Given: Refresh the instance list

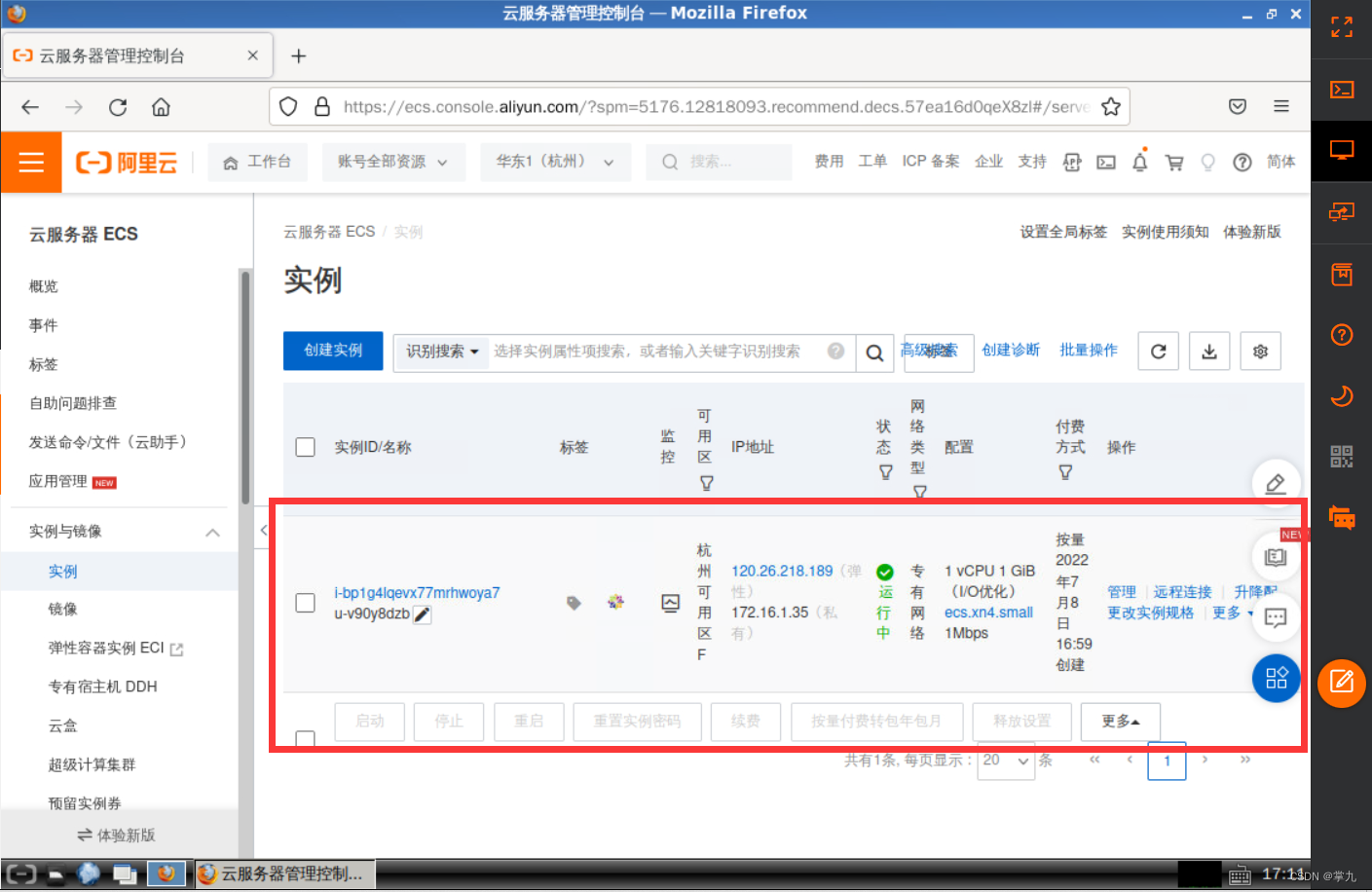Looking at the screenshot, I should click(1159, 352).
